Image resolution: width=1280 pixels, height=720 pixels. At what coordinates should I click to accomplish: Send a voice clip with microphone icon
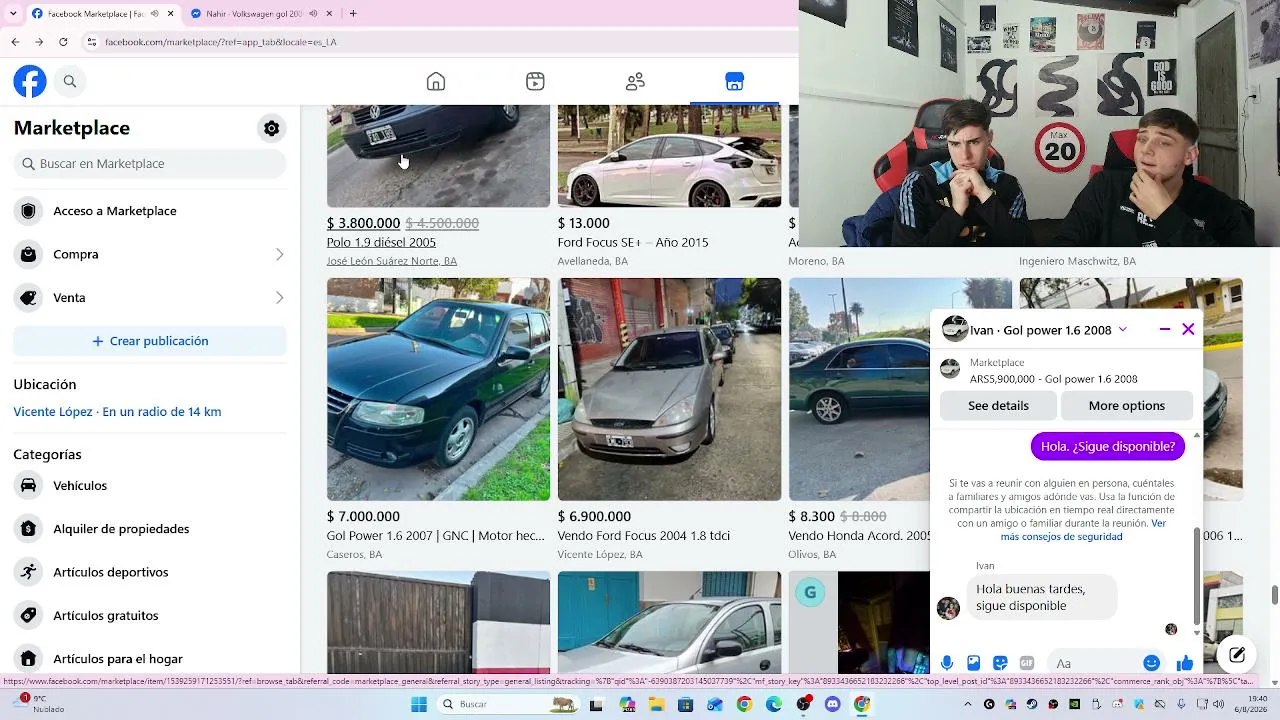coord(947,663)
